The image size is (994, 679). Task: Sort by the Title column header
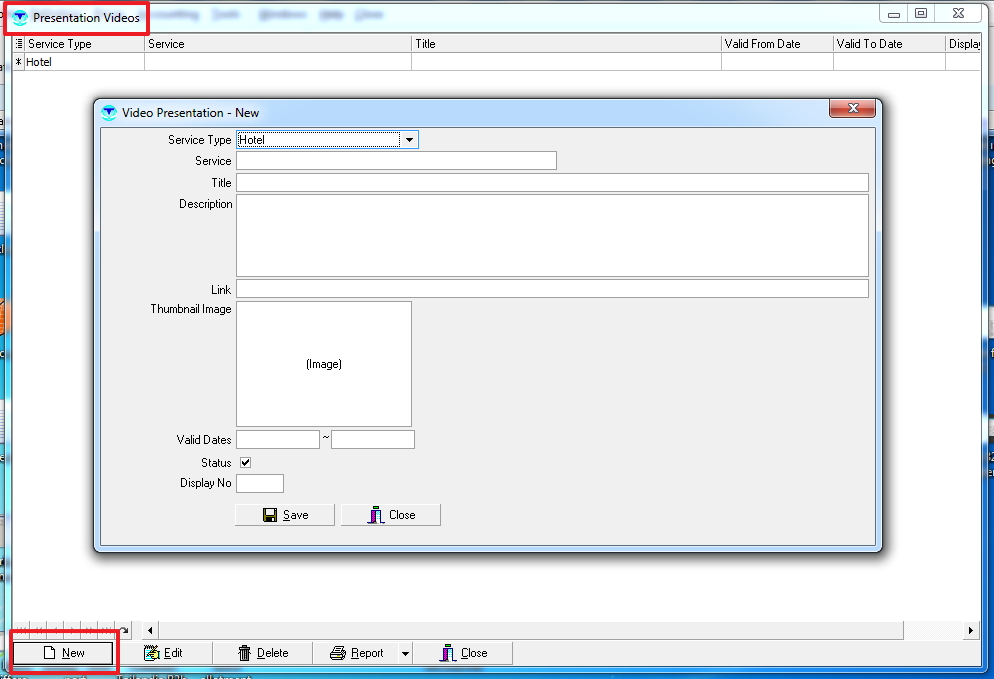(x=565, y=44)
